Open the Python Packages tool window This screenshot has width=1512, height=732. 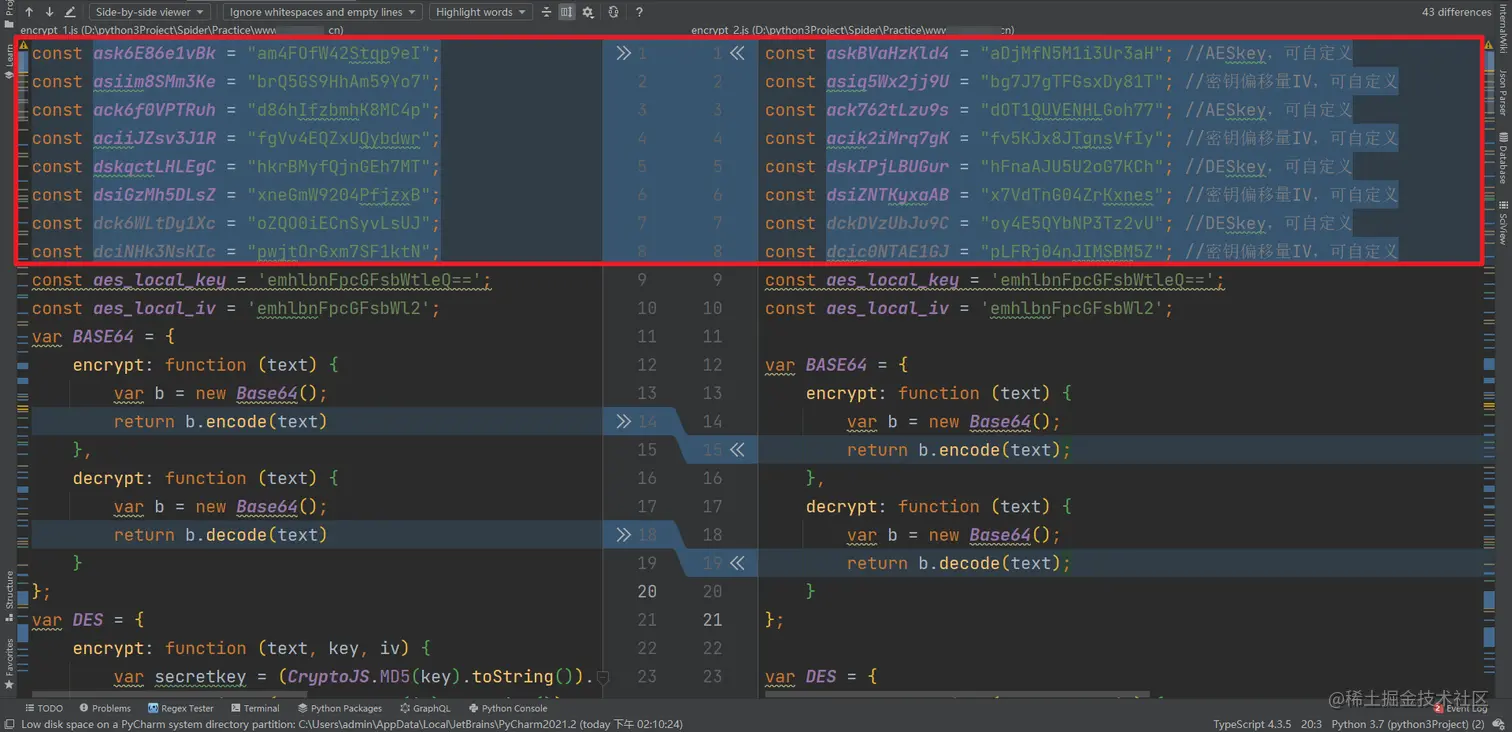click(x=339, y=708)
